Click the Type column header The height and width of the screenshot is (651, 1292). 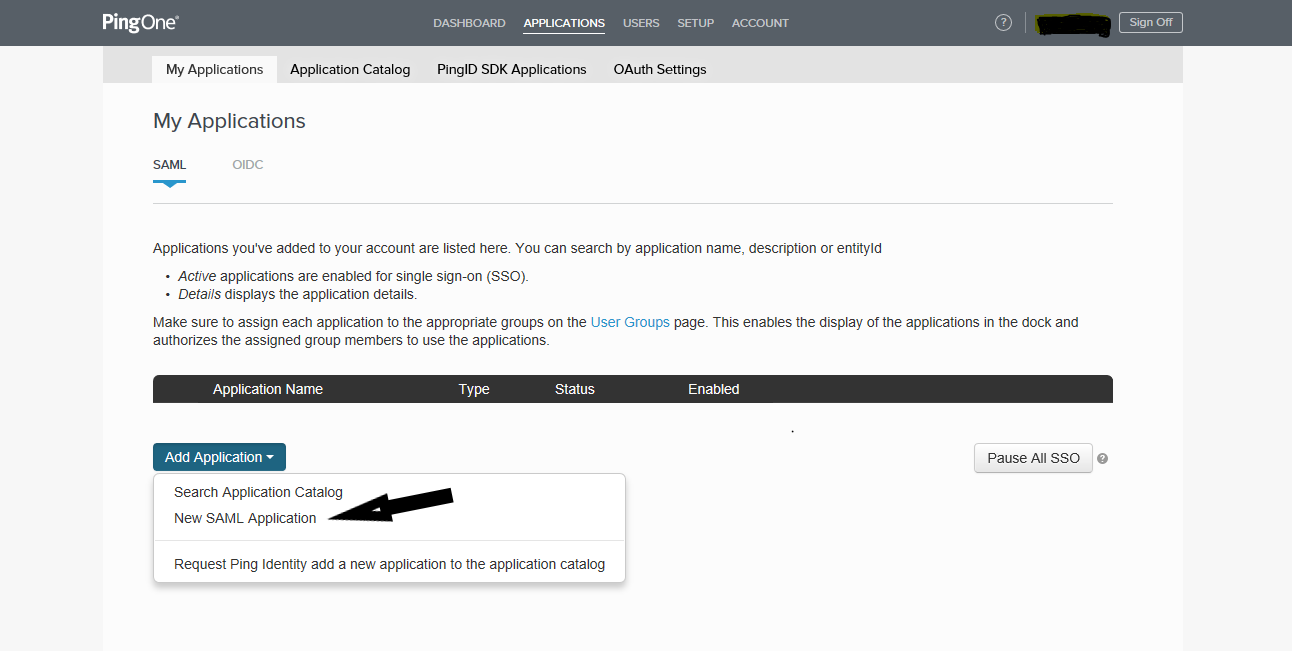tap(474, 389)
